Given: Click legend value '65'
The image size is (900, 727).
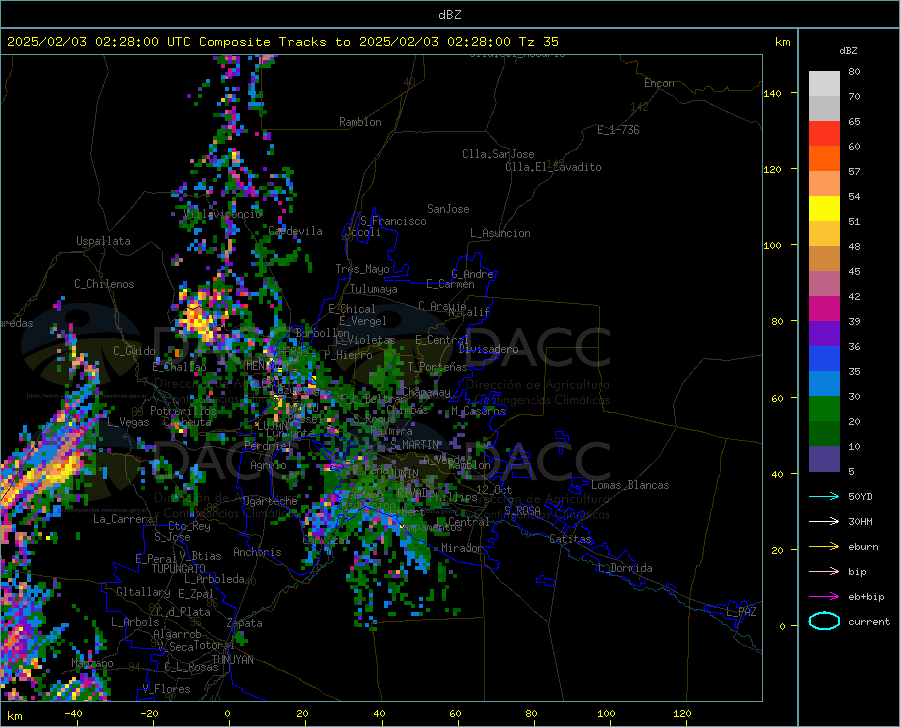Looking at the screenshot, I should (854, 122).
